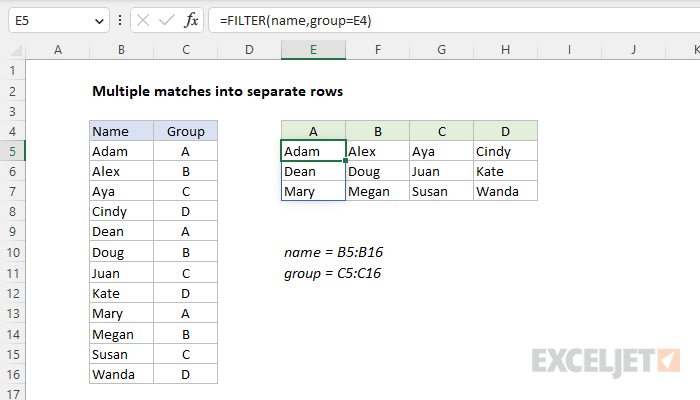Click green header cell F4 labeled B
This screenshot has width=700, height=400.
(378, 131)
